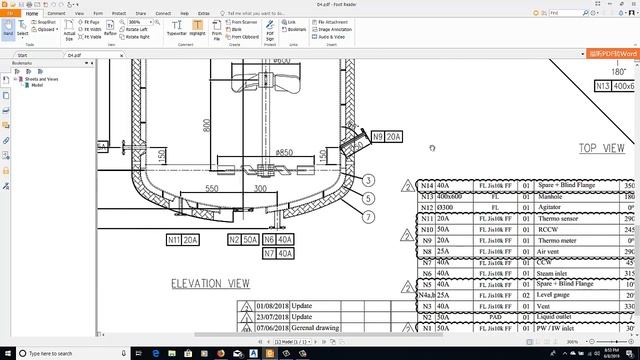Switch to the View ribbon tab
Screen dimensions: 640x360
point(79,13)
